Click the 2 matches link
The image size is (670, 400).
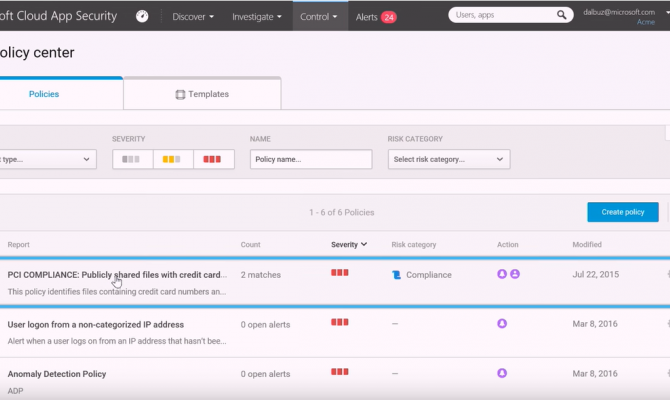261,275
